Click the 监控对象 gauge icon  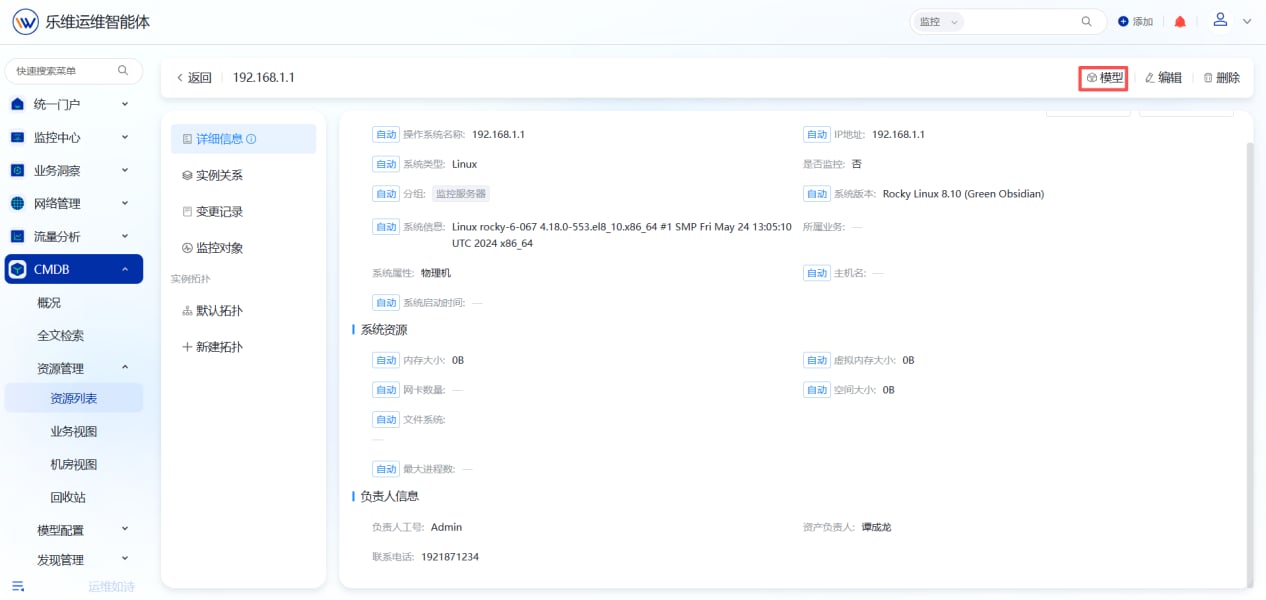pos(187,248)
